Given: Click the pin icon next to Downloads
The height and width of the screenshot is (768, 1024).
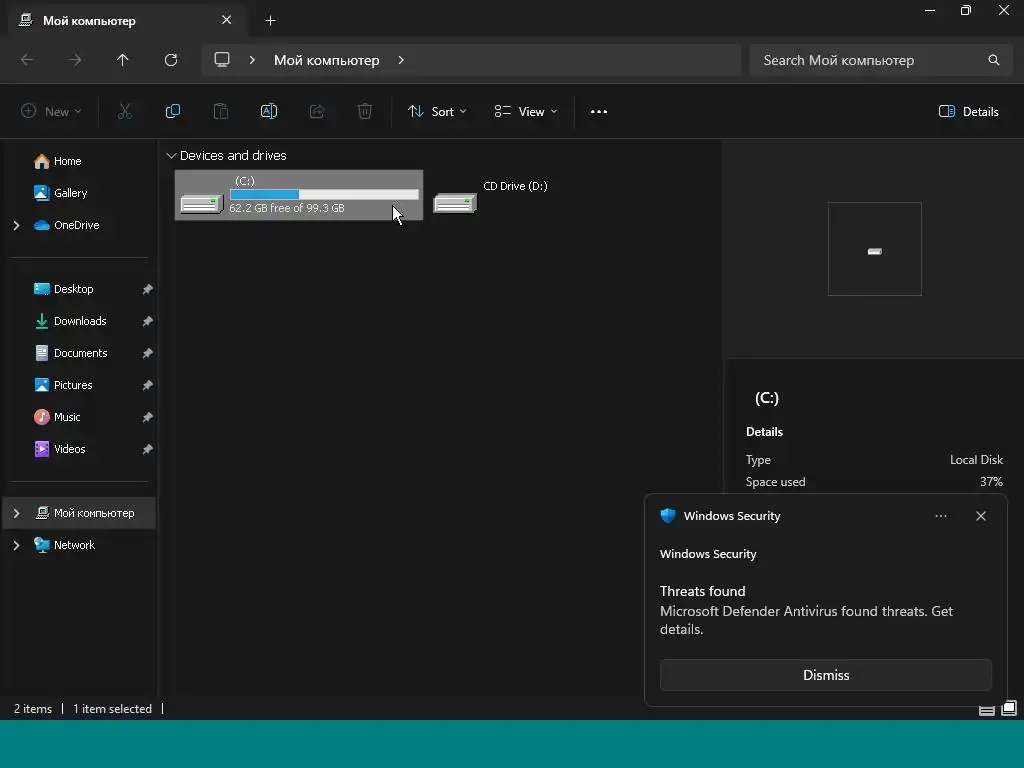Looking at the screenshot, I should coord(148,321).
